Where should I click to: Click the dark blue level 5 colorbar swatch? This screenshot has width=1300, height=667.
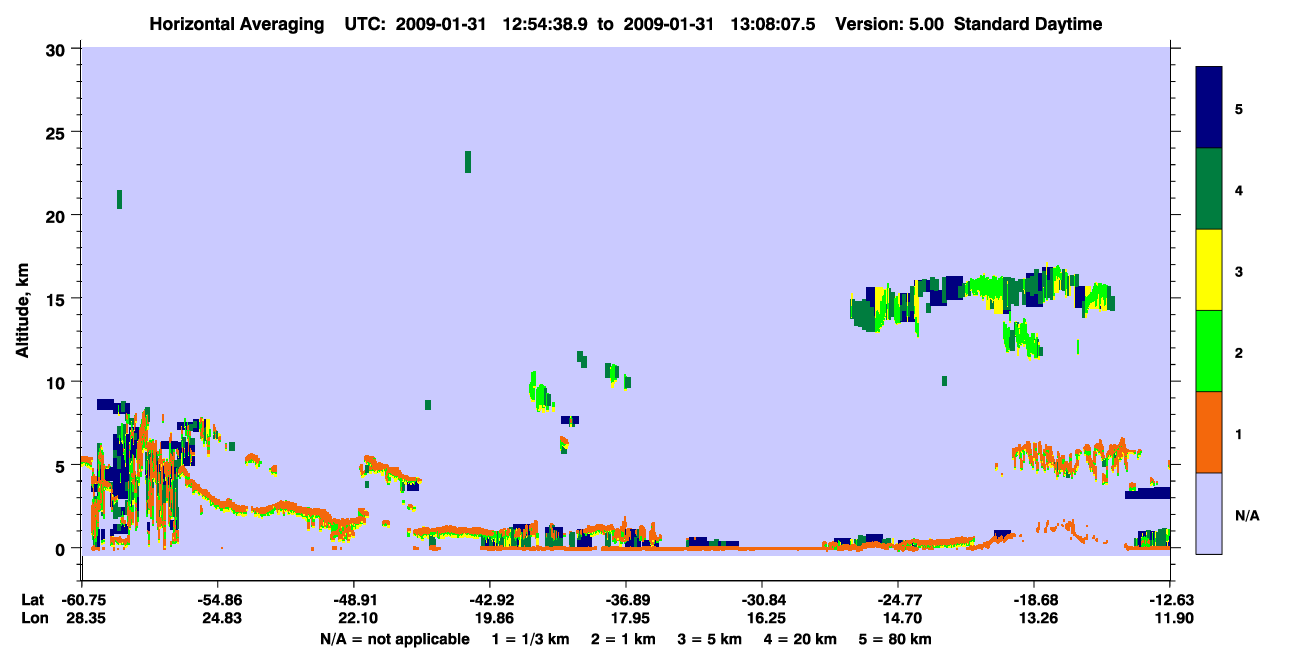pyautogui.click(x=1209, y=108)
